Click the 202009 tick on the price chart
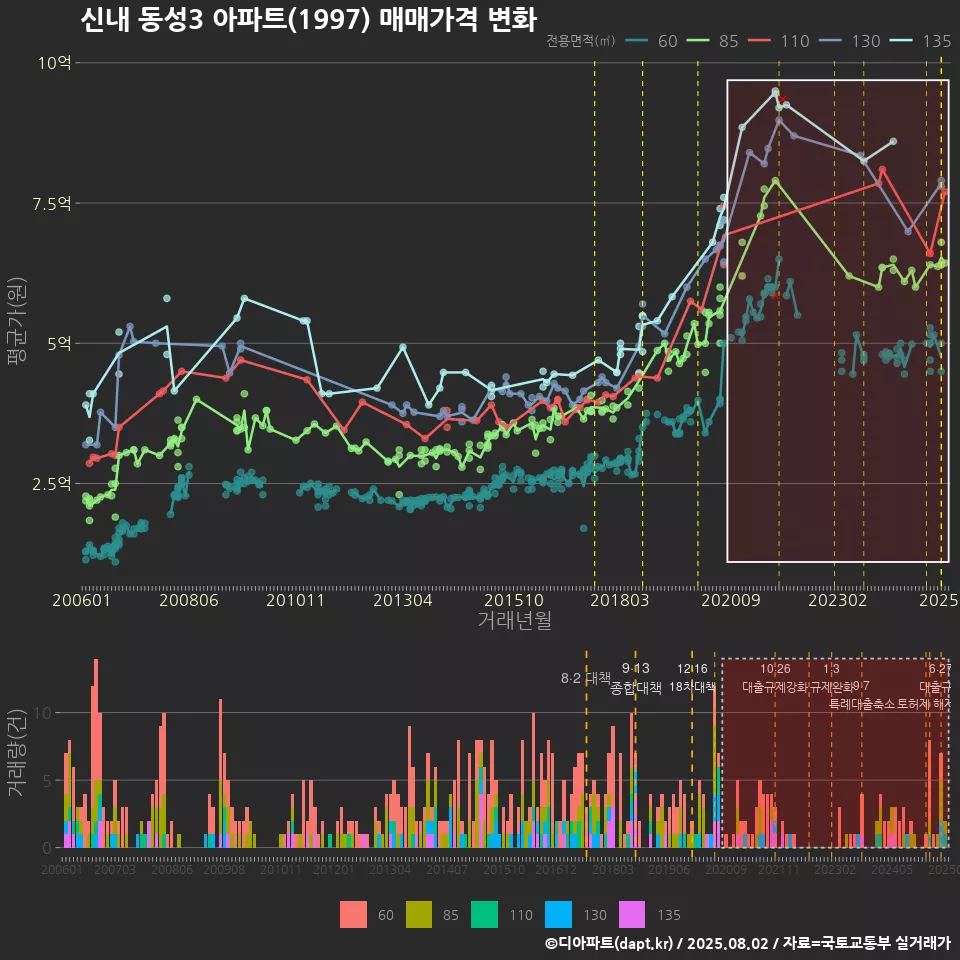Screen dimensions: 960x960 tap(730, 600)
